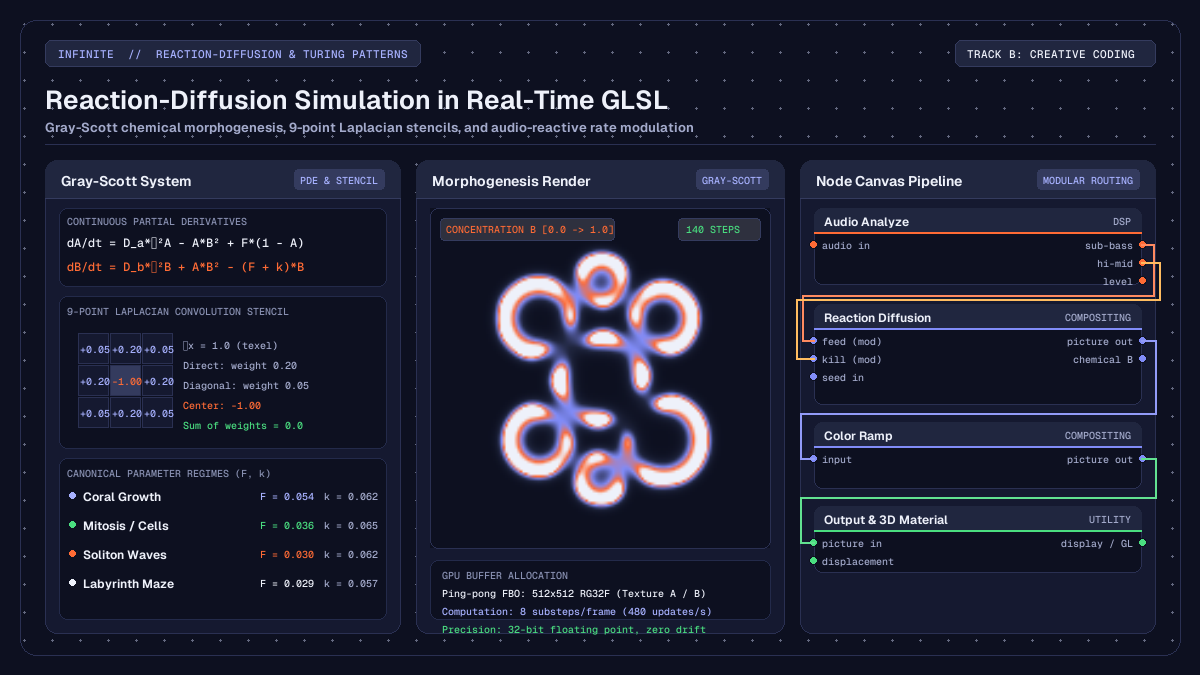Click Color Ramp picture out port
This screenshot has height=675, width=1200.
click(x=1142, y=459)
